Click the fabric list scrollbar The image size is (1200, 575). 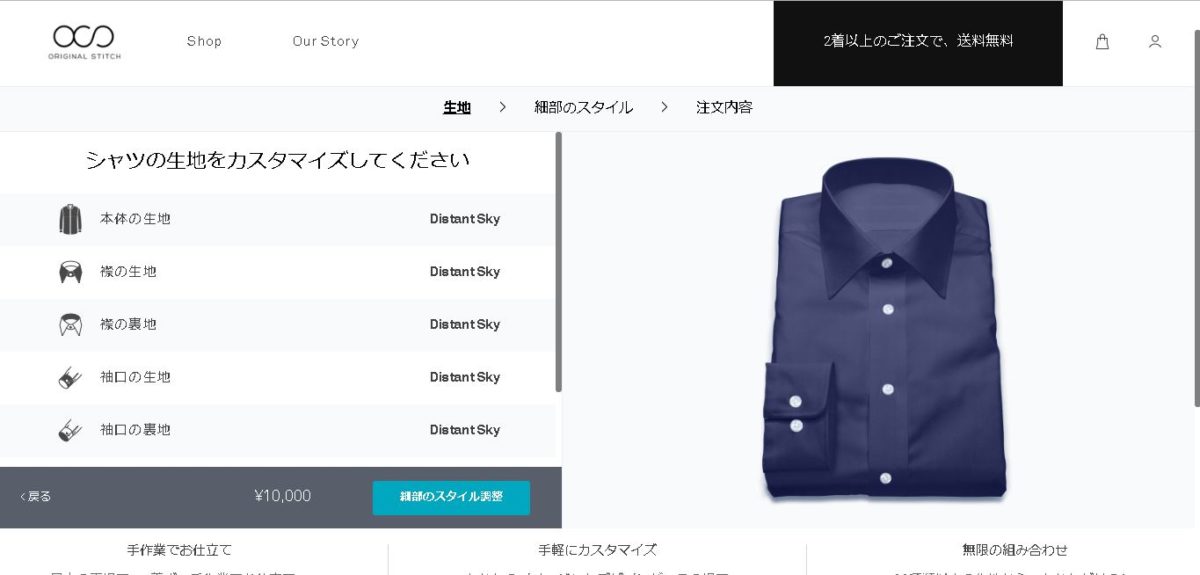pos(558,262)
